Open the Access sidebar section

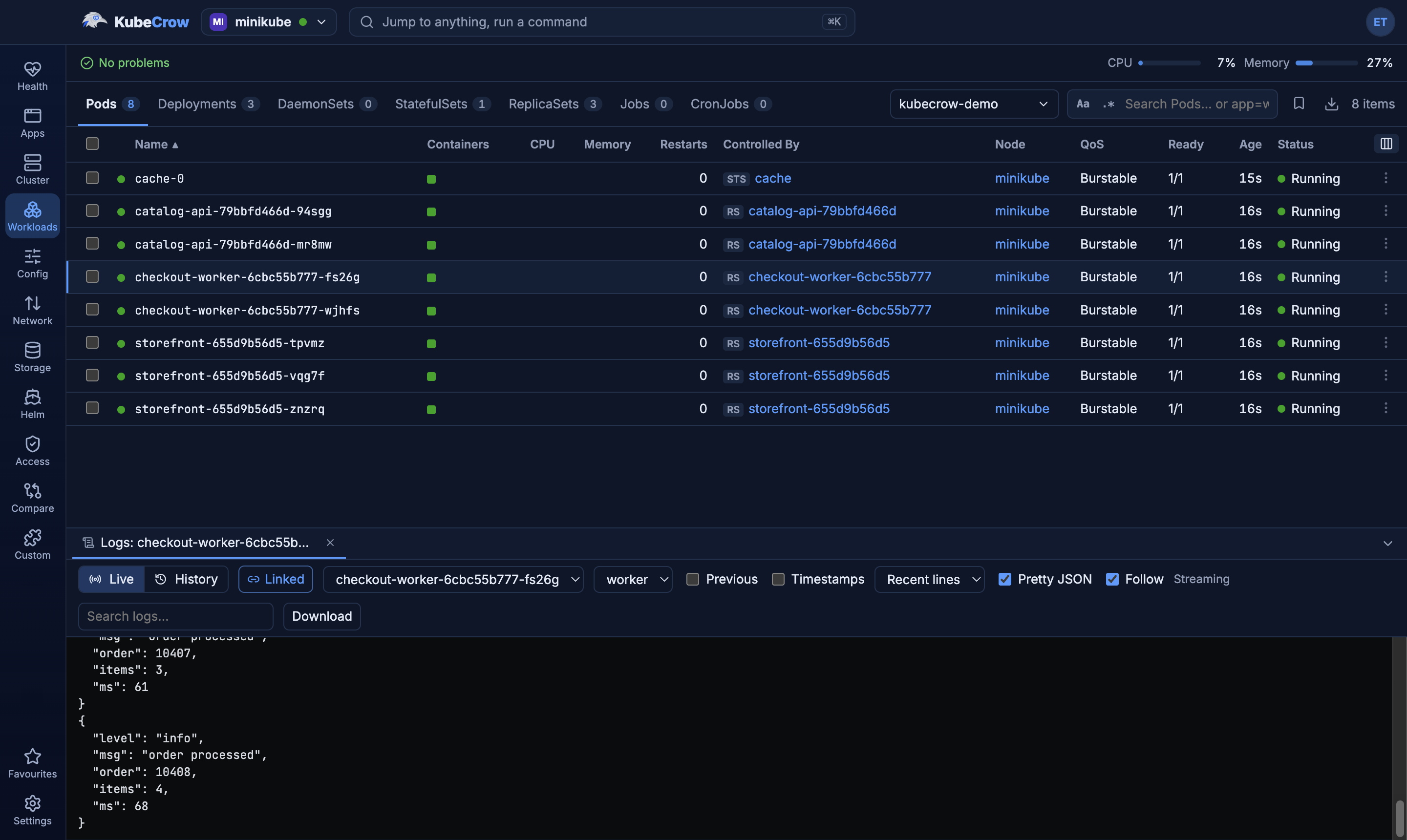(32, 451)
